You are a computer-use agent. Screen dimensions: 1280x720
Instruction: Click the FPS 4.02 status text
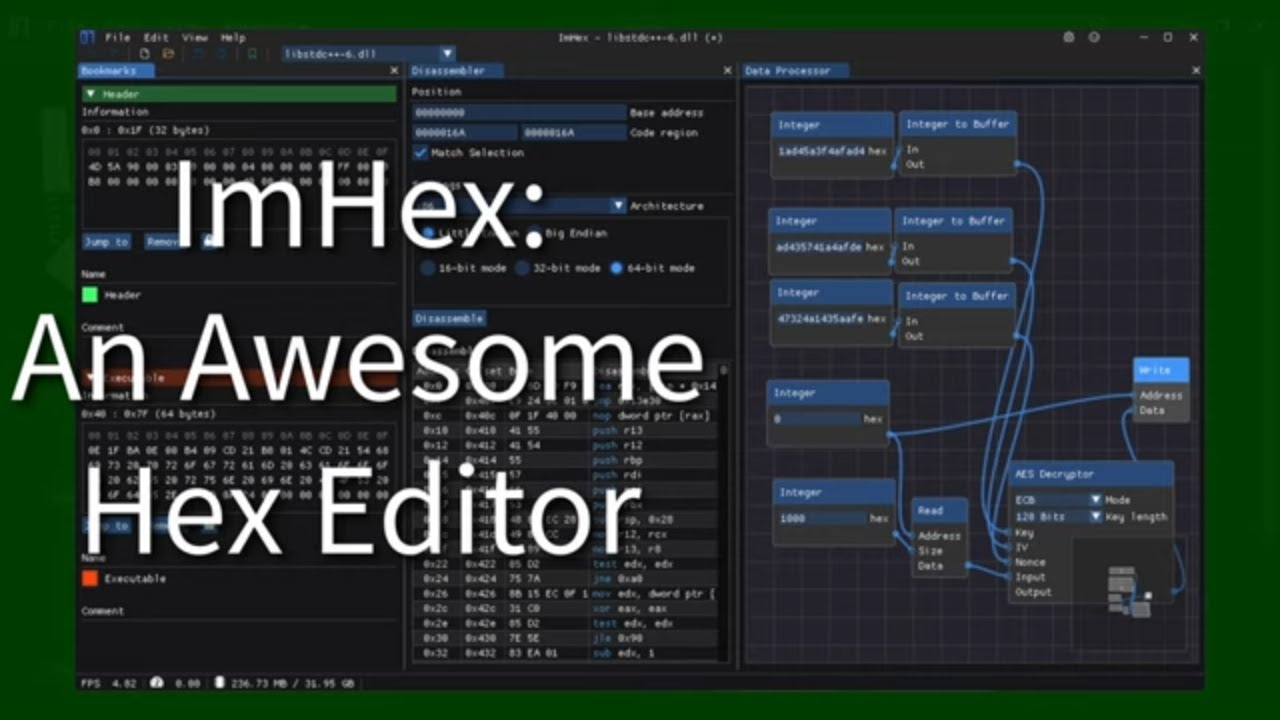click(108, 683)
